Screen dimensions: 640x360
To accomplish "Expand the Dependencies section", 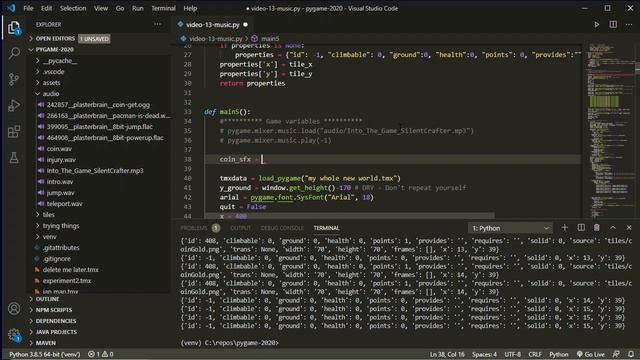I will 56,321.
